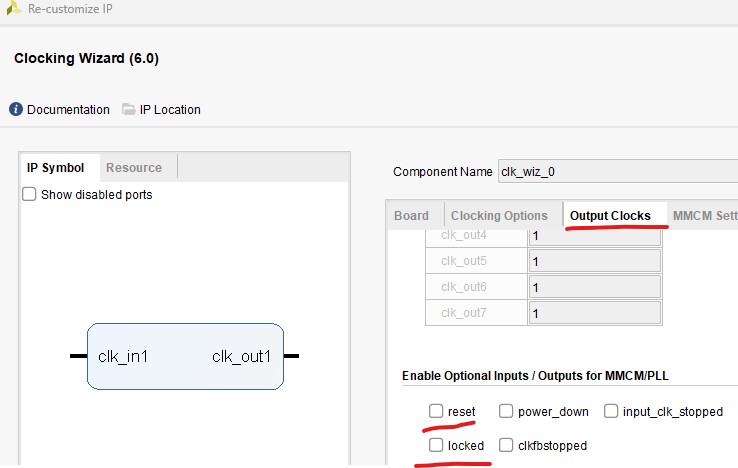Screen dimensions: 738x468
Task: Select the IP Symbol tab
Action: pyautogui.click(x=55, y=168)
